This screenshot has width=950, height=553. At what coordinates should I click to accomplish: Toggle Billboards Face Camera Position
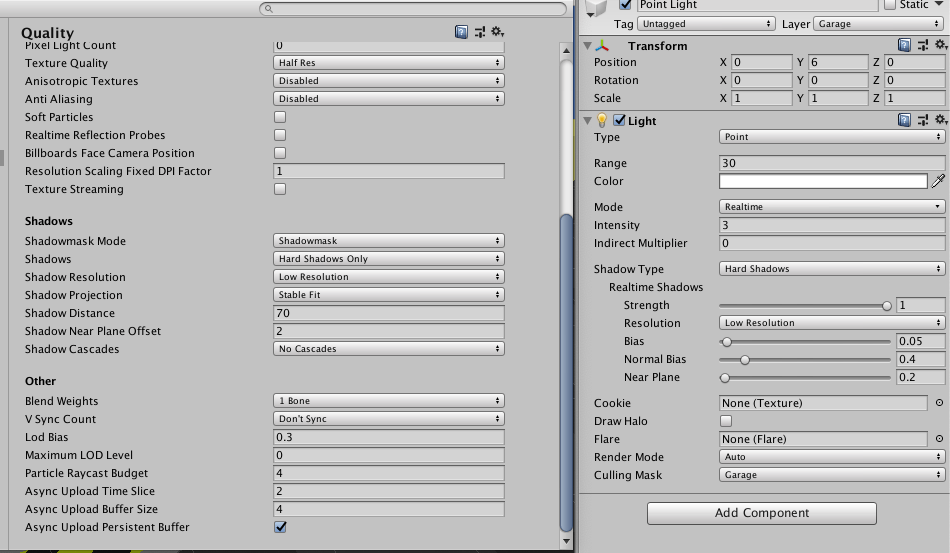[280, 153]
